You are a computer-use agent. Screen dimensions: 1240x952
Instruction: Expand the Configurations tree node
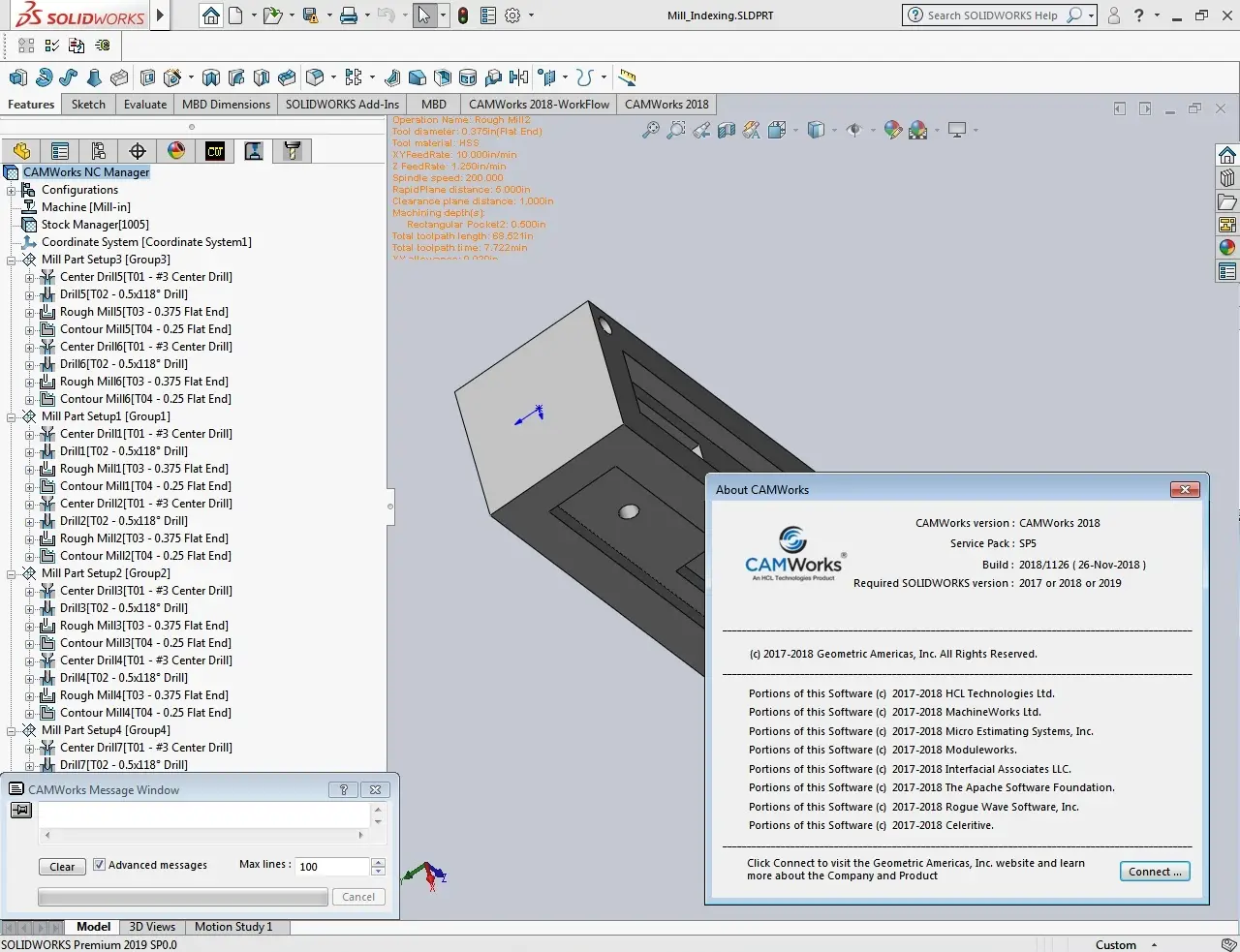tap(12, 190)
